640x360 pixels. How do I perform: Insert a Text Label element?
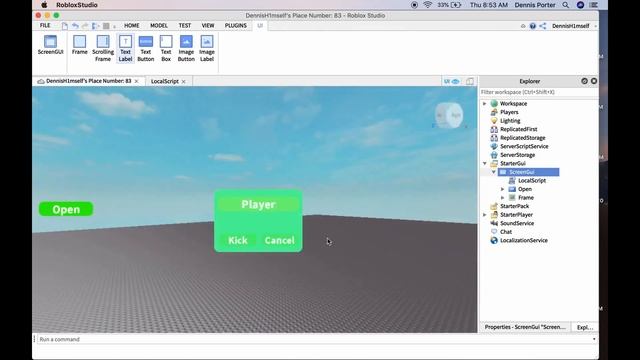pos(125,48)
